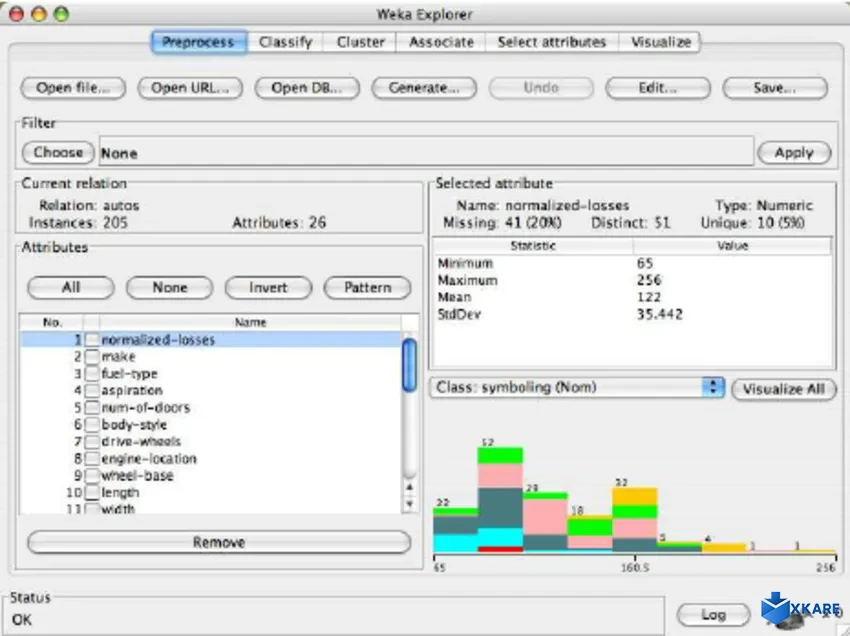This screenshot has height=636, width=850.
Task: Tick the wheel-base checkbox
Action: pyautogui.click(x=92, y=475)
